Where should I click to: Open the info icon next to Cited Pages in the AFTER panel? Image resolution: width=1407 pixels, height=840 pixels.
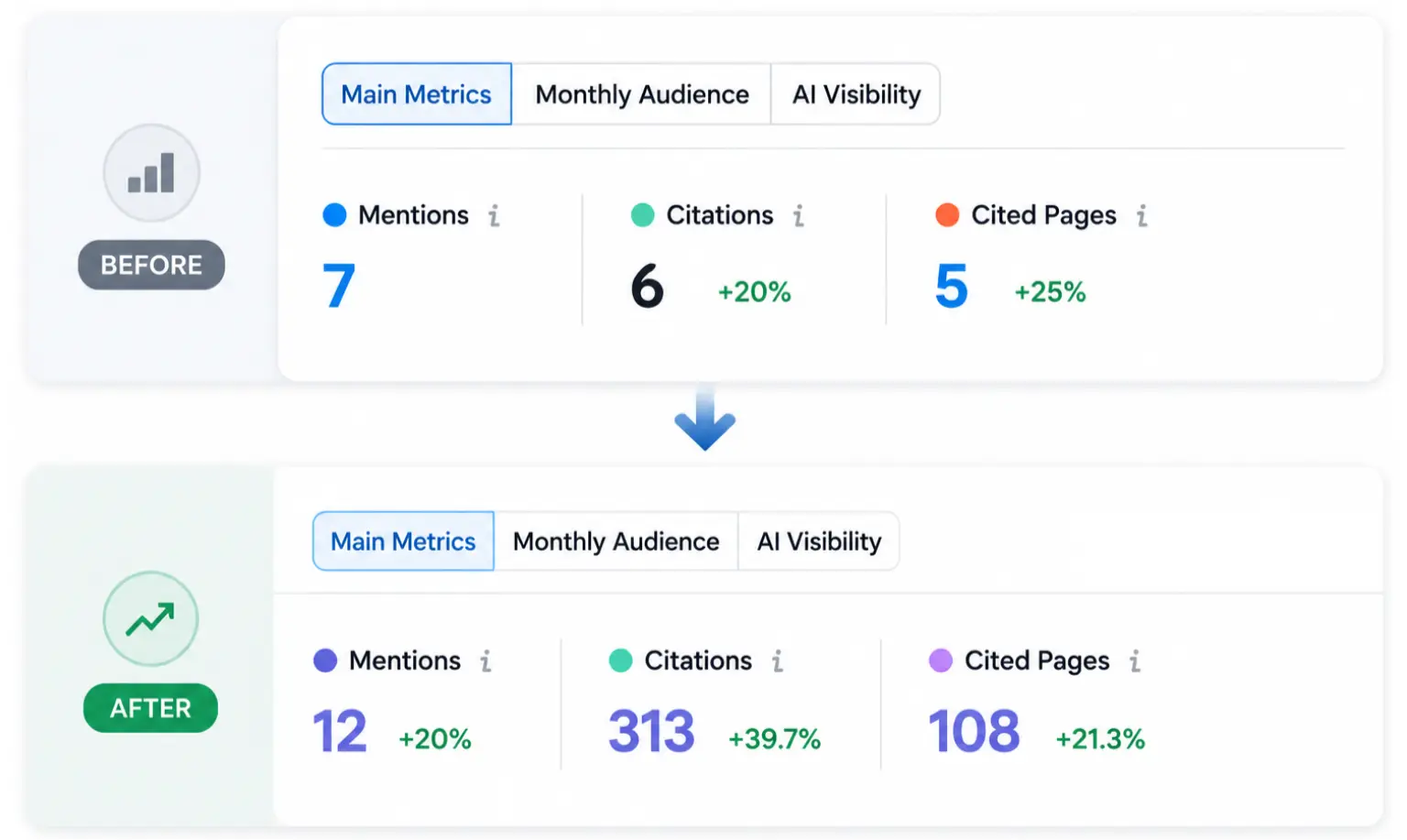pyautogui.click(x=1135, y=660)
